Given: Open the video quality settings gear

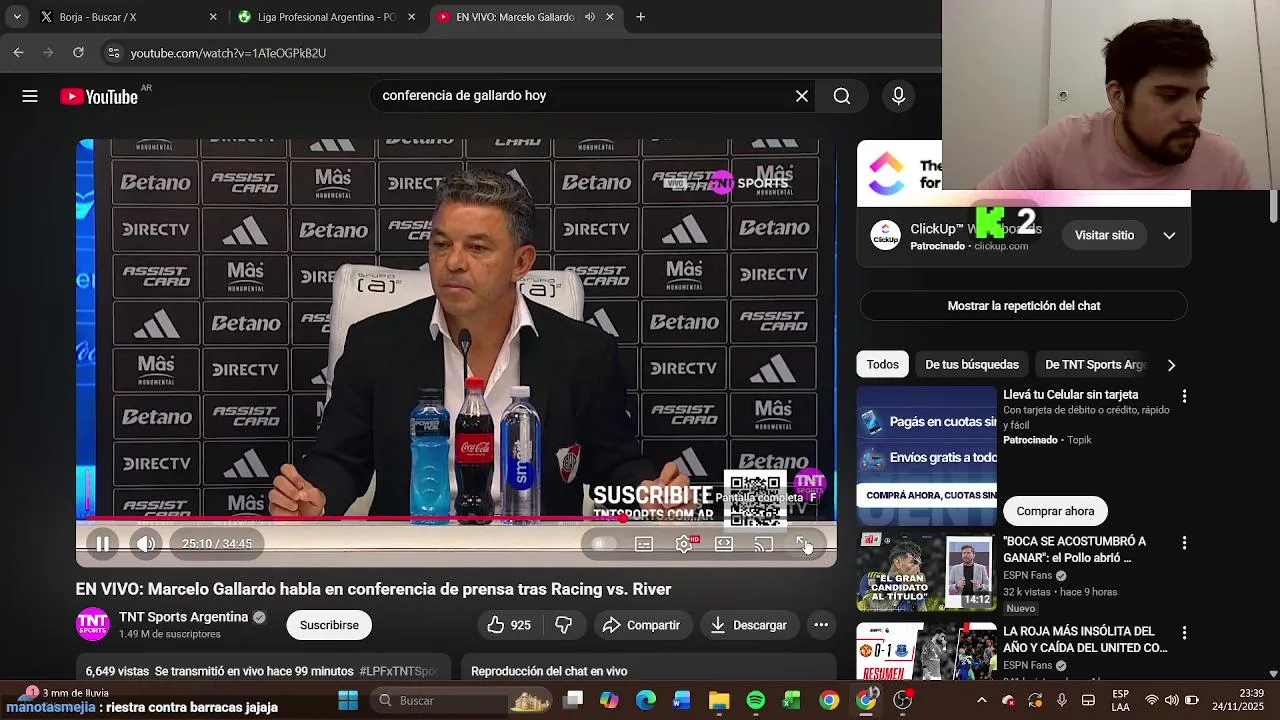Looking at the screenshot, I should coord(685,544).
